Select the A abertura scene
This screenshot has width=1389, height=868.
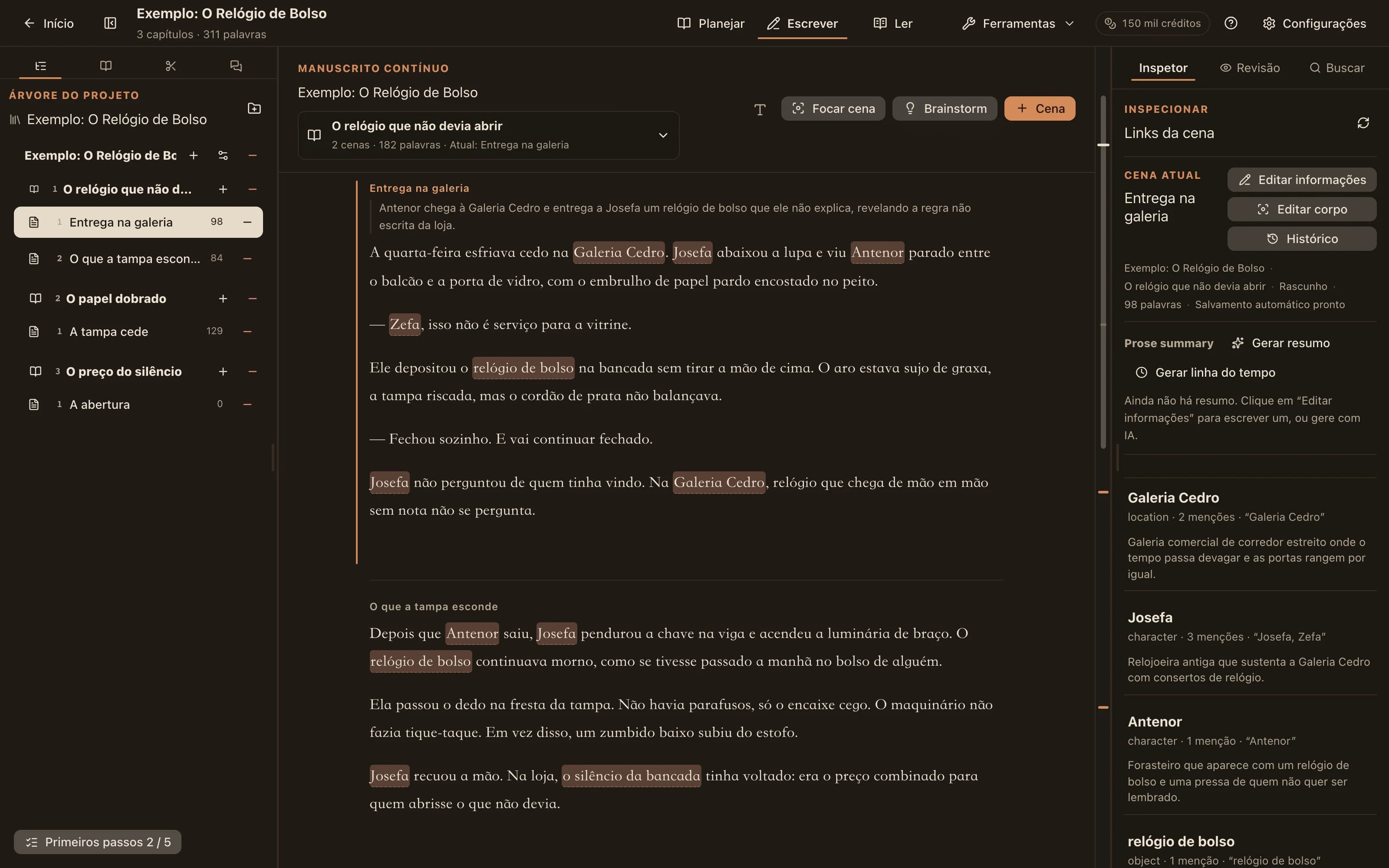pos(138,405)
